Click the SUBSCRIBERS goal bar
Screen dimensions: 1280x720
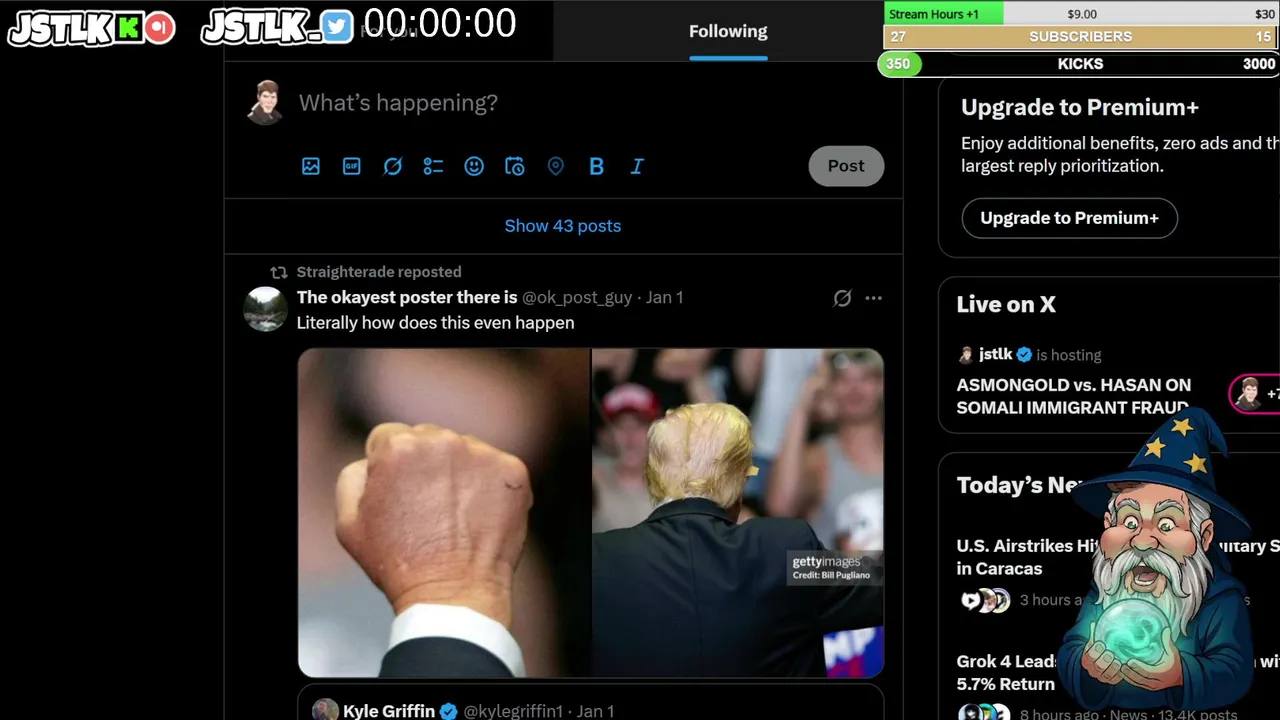tap(1081, 37)
